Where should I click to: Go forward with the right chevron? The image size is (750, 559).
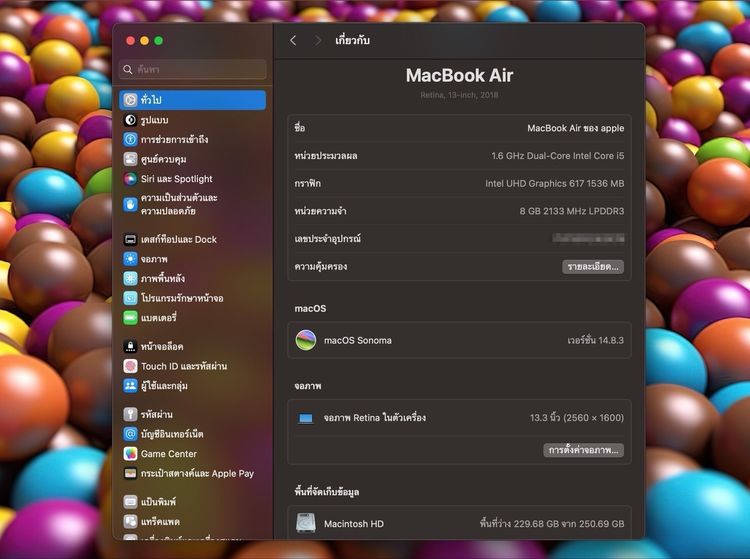pos(317,41)
